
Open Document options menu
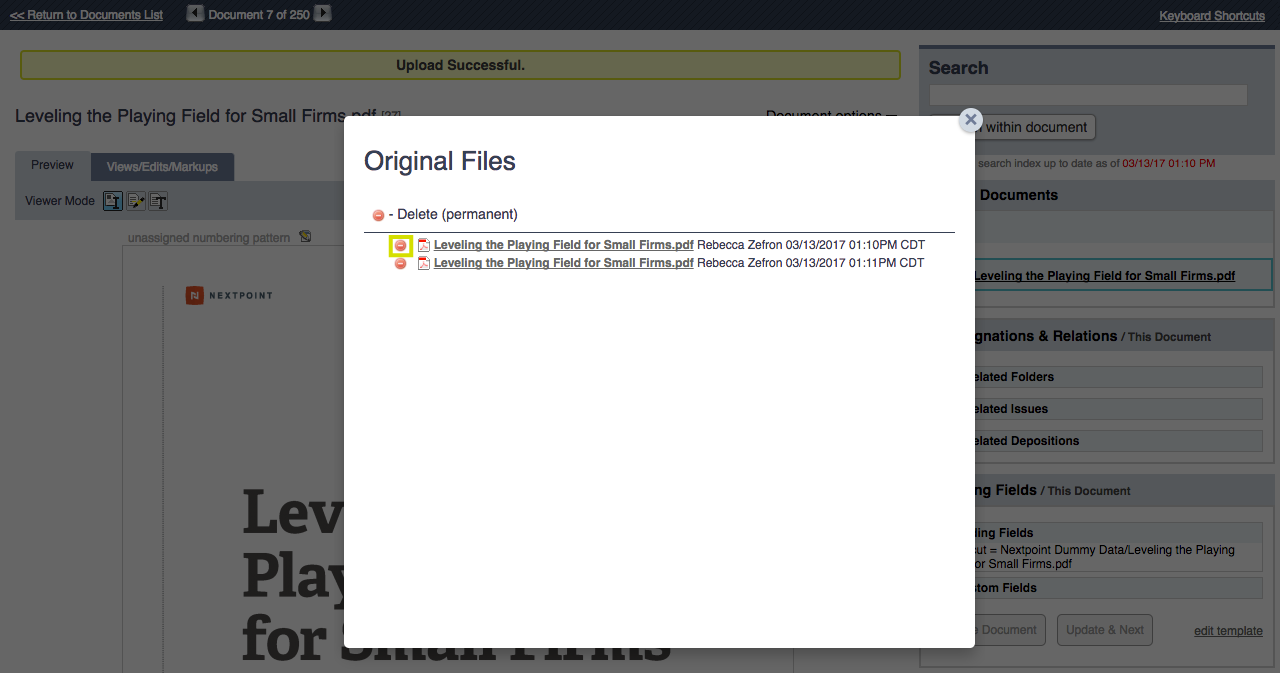pos(831,115)
